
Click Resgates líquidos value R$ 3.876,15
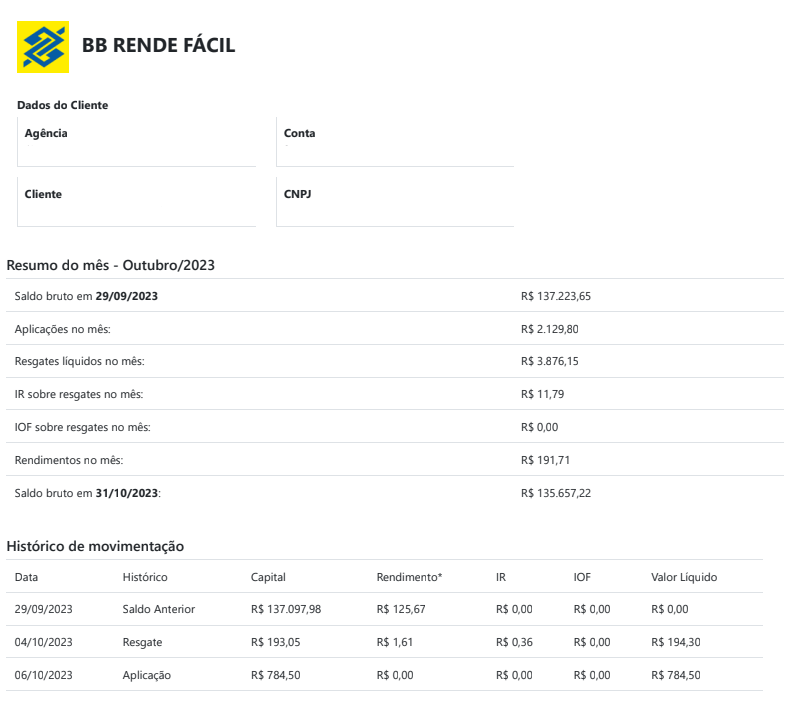pyautogui.click(x=549, y=361)
